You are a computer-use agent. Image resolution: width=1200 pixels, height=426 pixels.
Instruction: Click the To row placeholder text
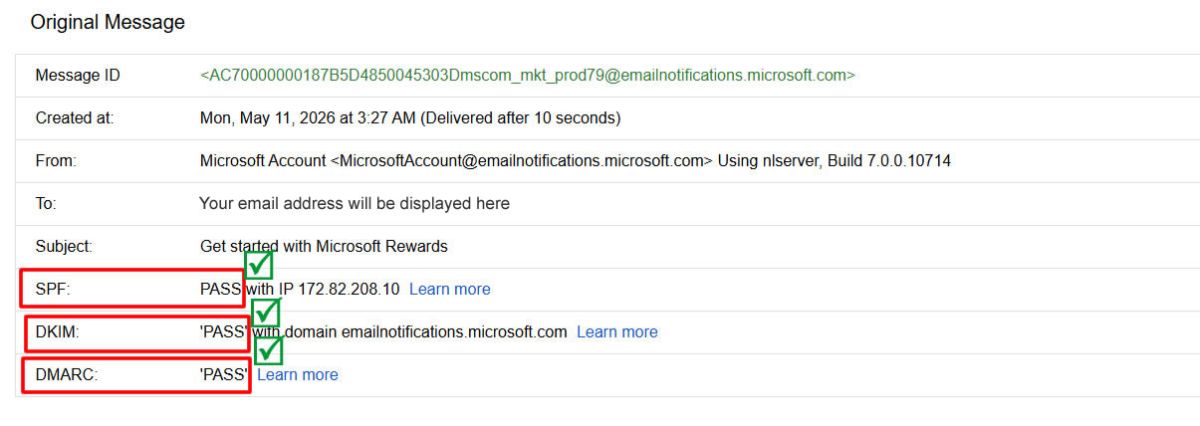click(354, 204)
